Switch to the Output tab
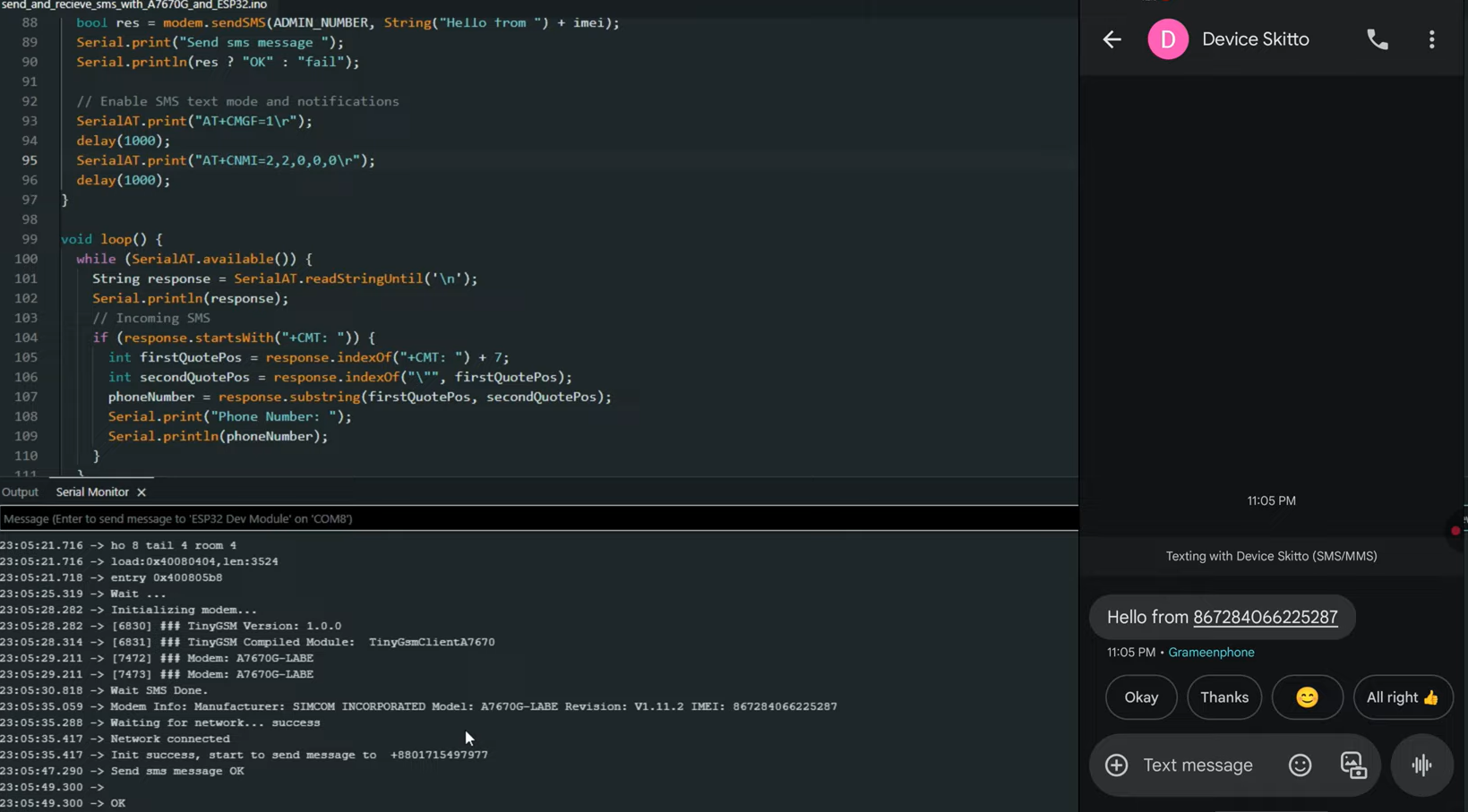The image size is (1468, 812). 20,492
